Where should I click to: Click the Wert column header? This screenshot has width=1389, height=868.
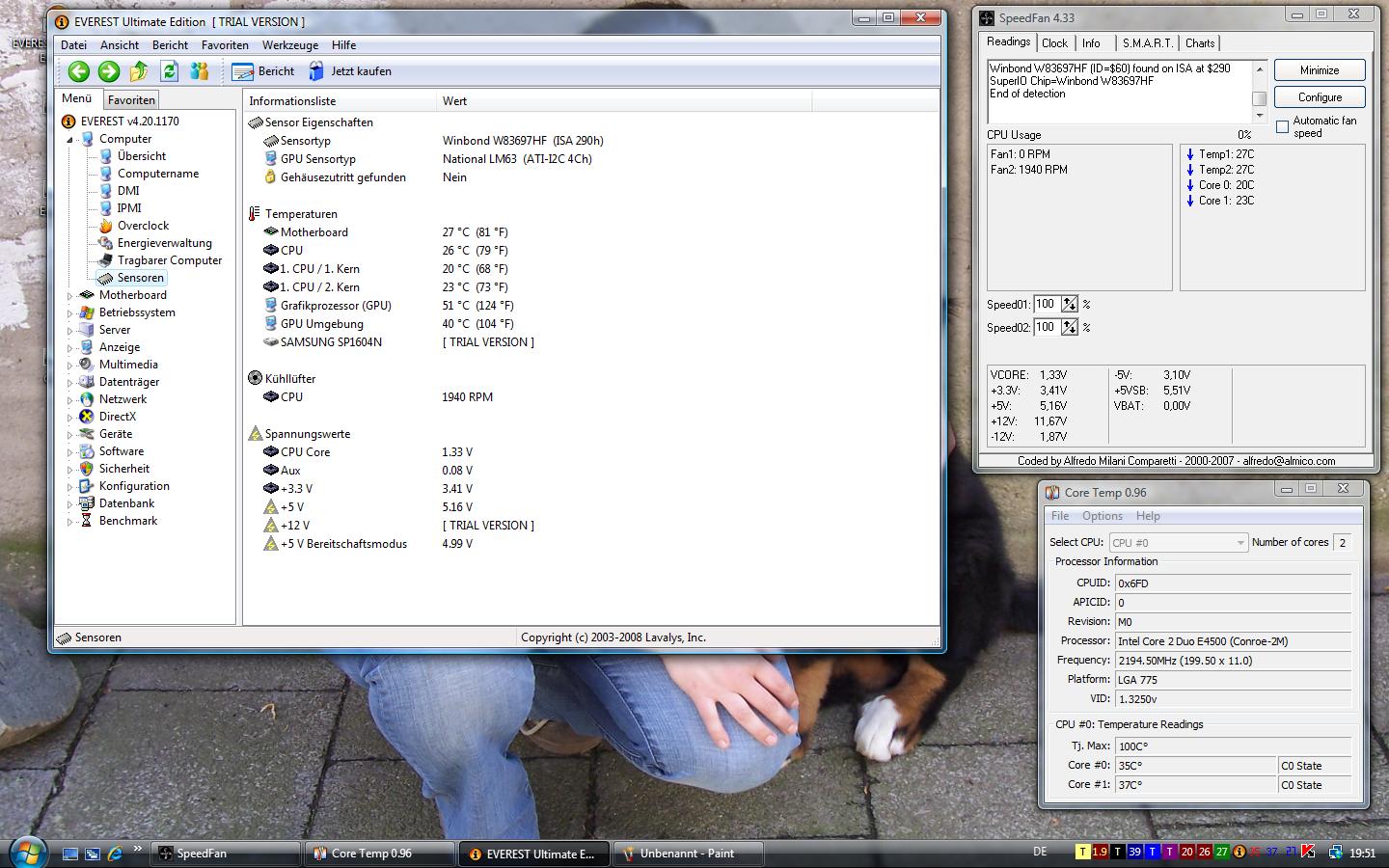pyautogui.click(x=624, y=101)
